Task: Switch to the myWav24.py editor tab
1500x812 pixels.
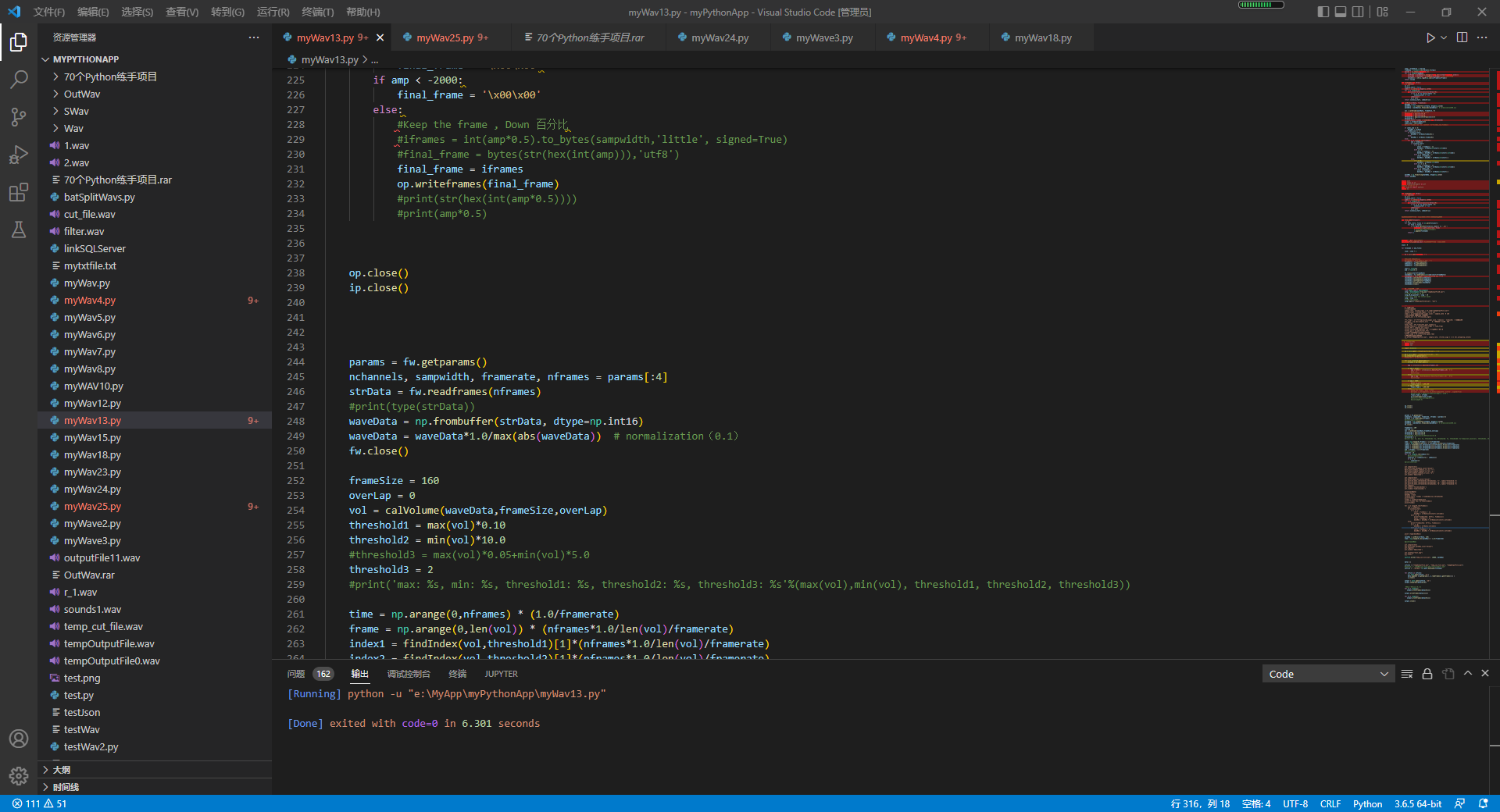Action: (719, 37)
